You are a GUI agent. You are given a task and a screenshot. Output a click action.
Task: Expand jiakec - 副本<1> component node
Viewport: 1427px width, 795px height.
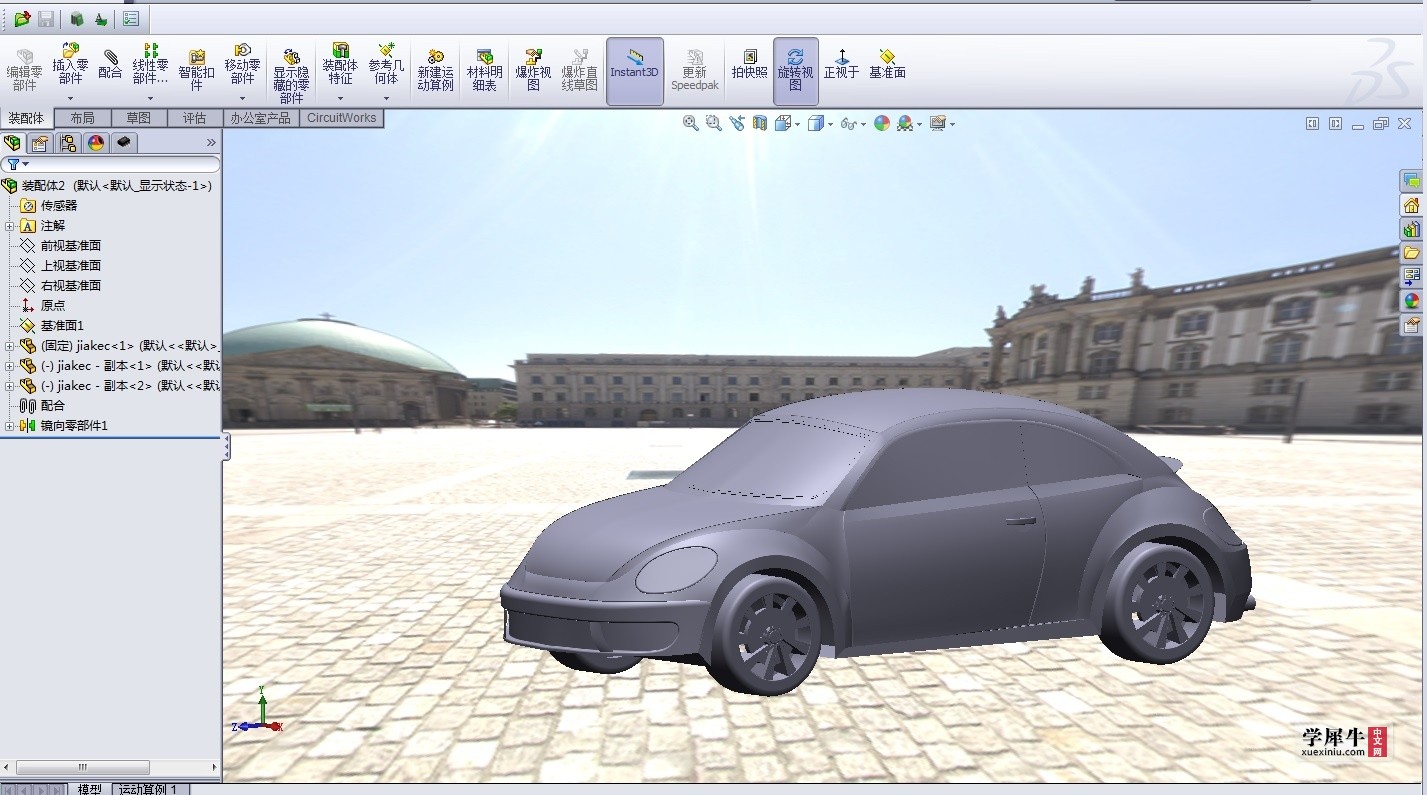point(9,366)
